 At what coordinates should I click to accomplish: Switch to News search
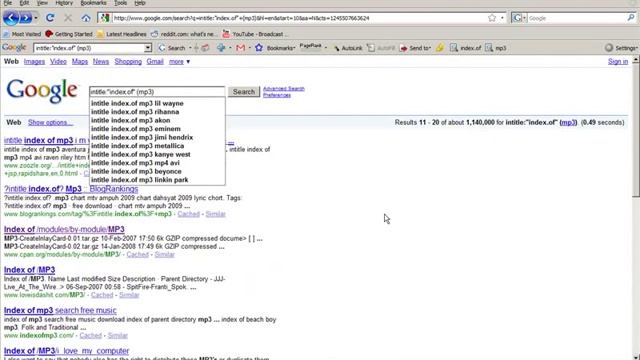tap(101, 62)
